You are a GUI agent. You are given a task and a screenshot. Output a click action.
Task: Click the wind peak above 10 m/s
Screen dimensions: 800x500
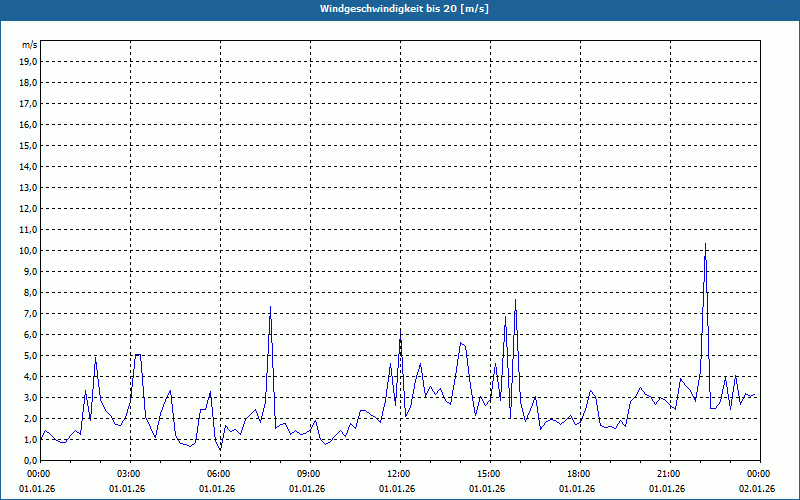[705, 244]
